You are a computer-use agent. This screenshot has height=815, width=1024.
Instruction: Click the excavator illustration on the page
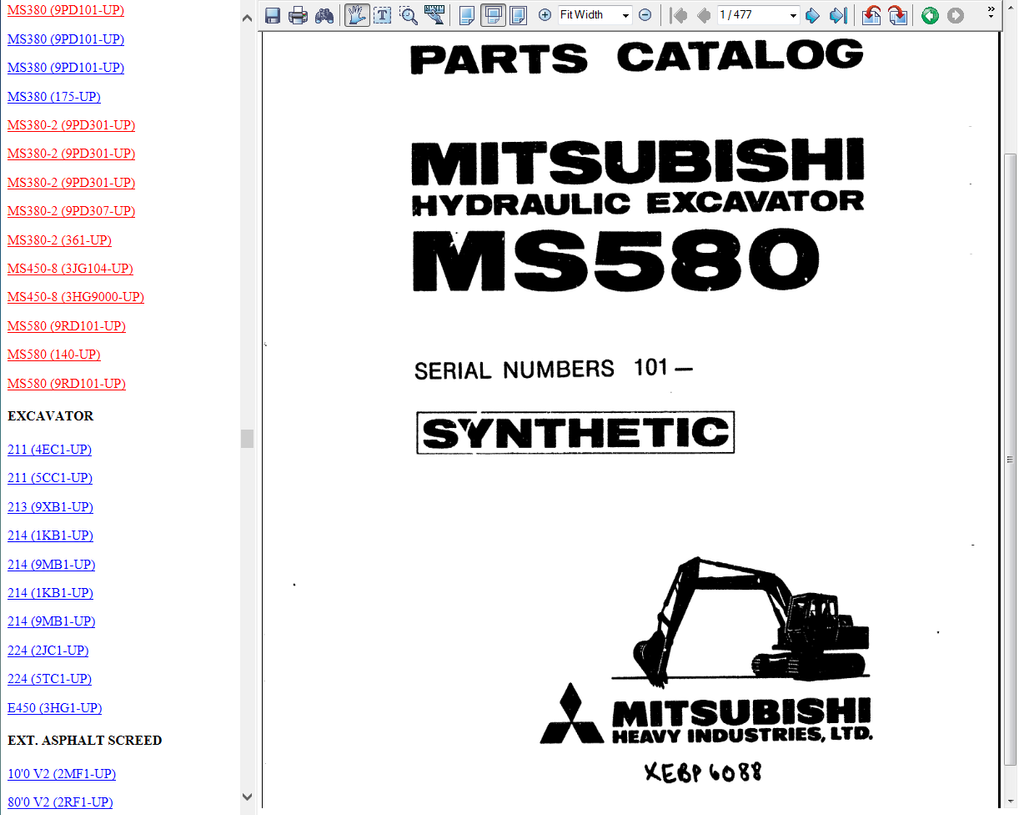pyautogui.click(x=743, y=622)
